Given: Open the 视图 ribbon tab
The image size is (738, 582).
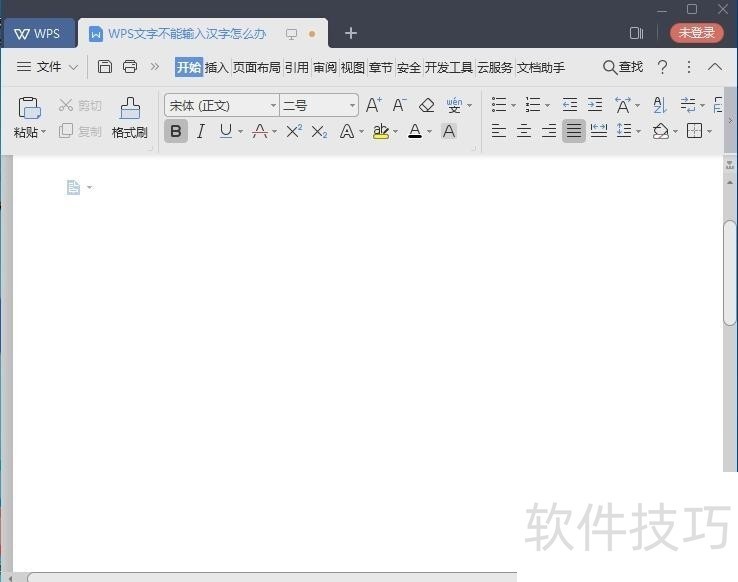Looking at the screenshot, I should click(x=353, y=67).
